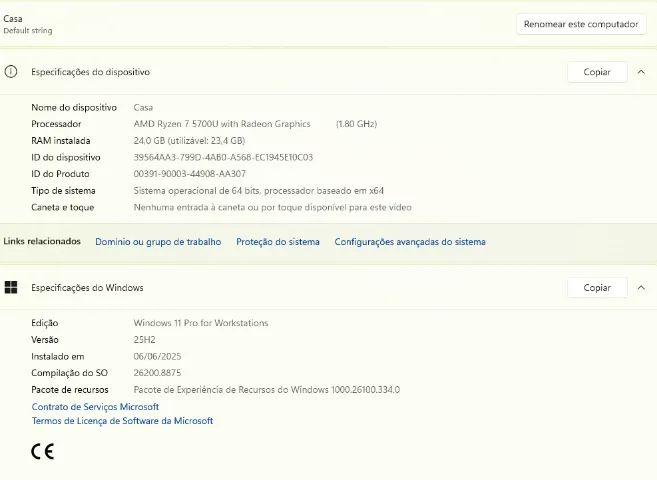Click the Especificações do Windows header text

tap(87, 288)
